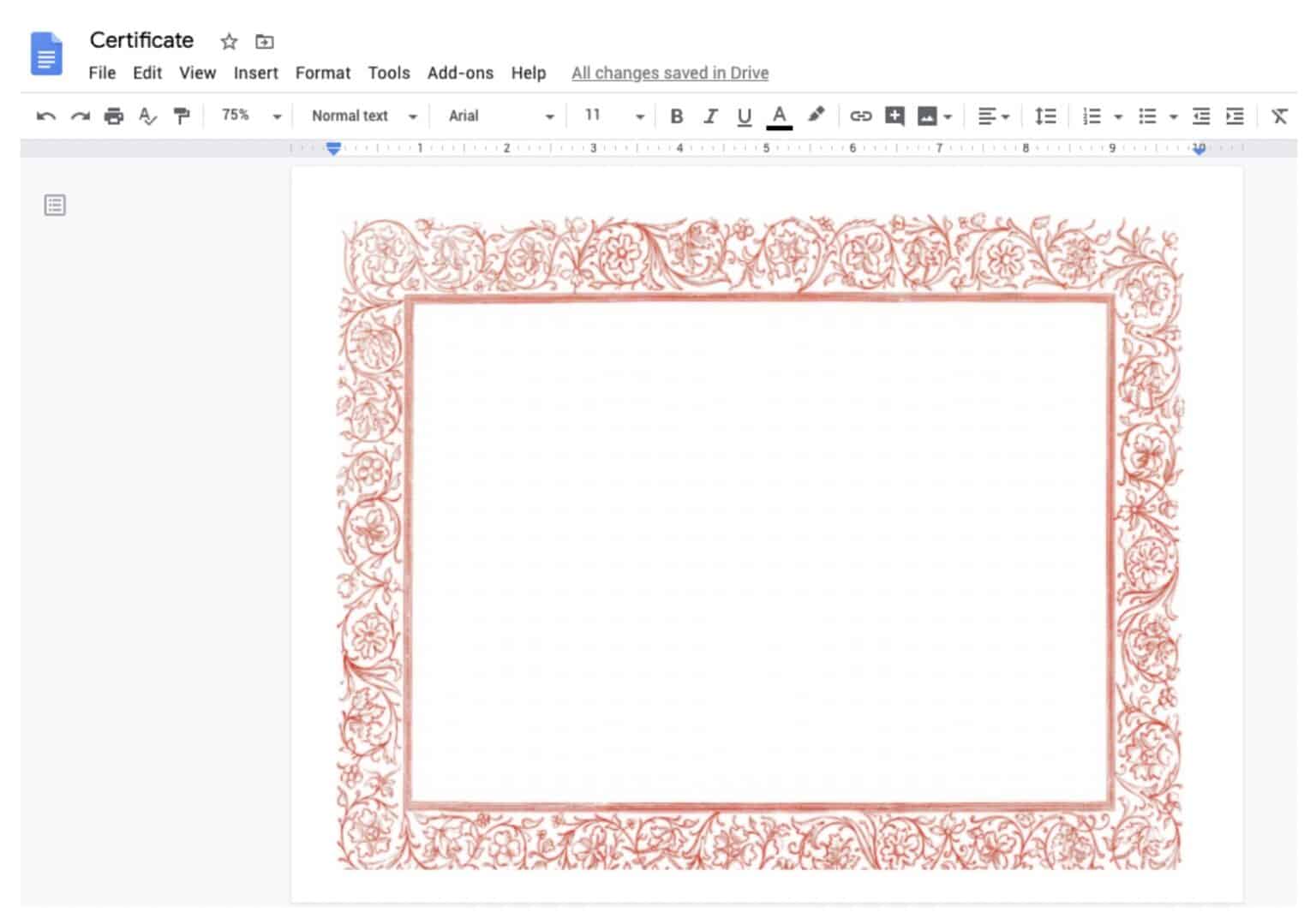The image size is (1316, 924).
Task: Click the insert image icon
Action: pyautogui.click(x=927, y=116)
